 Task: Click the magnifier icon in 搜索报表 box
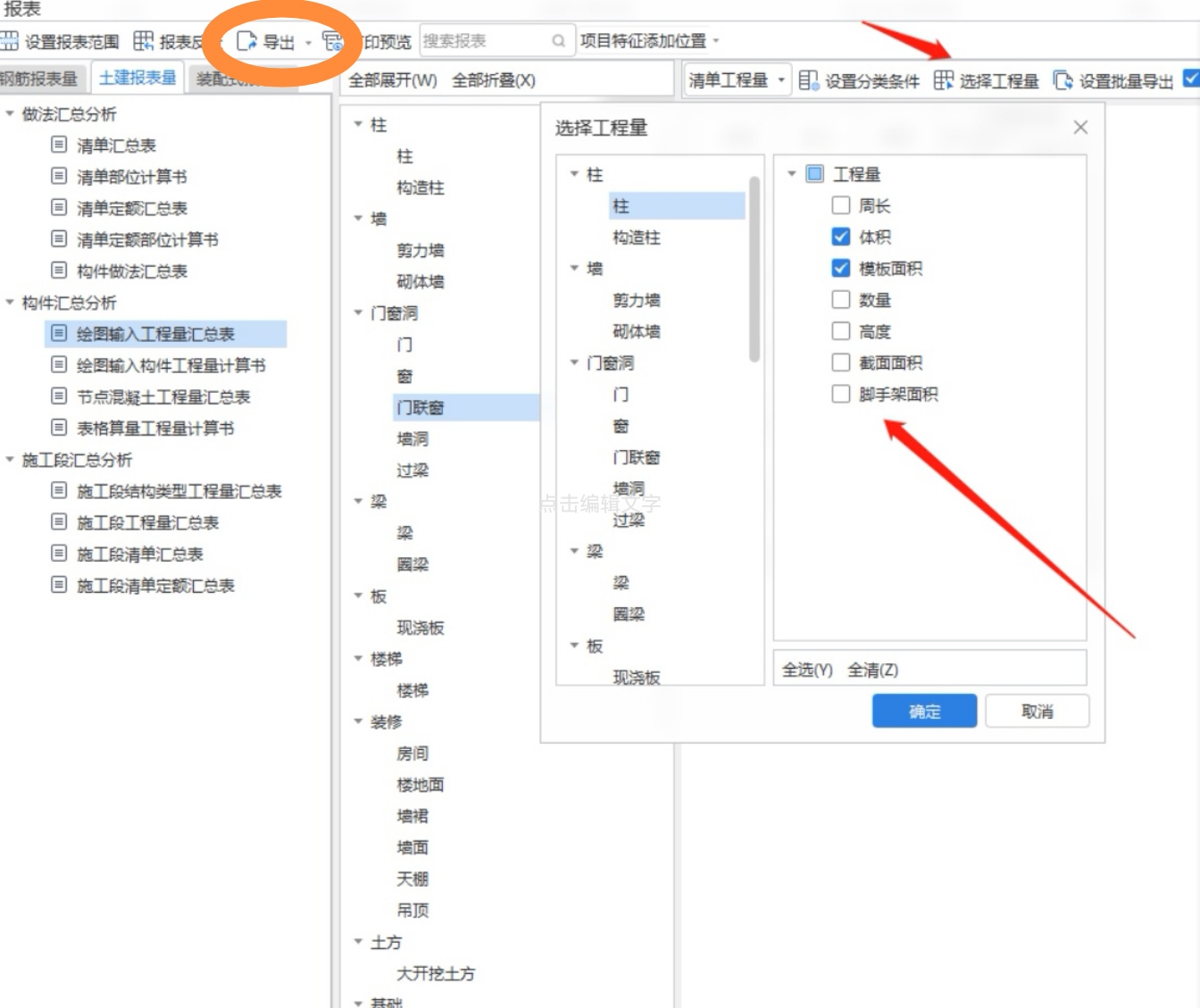[x=559, y=41]
